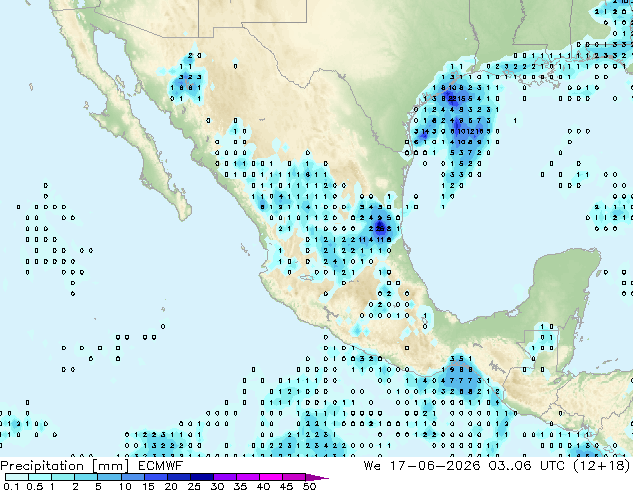Click the '22' precipitation value off Texas coast
The width and height of the screenshot is (634, 490).
[x=452, y=98]
